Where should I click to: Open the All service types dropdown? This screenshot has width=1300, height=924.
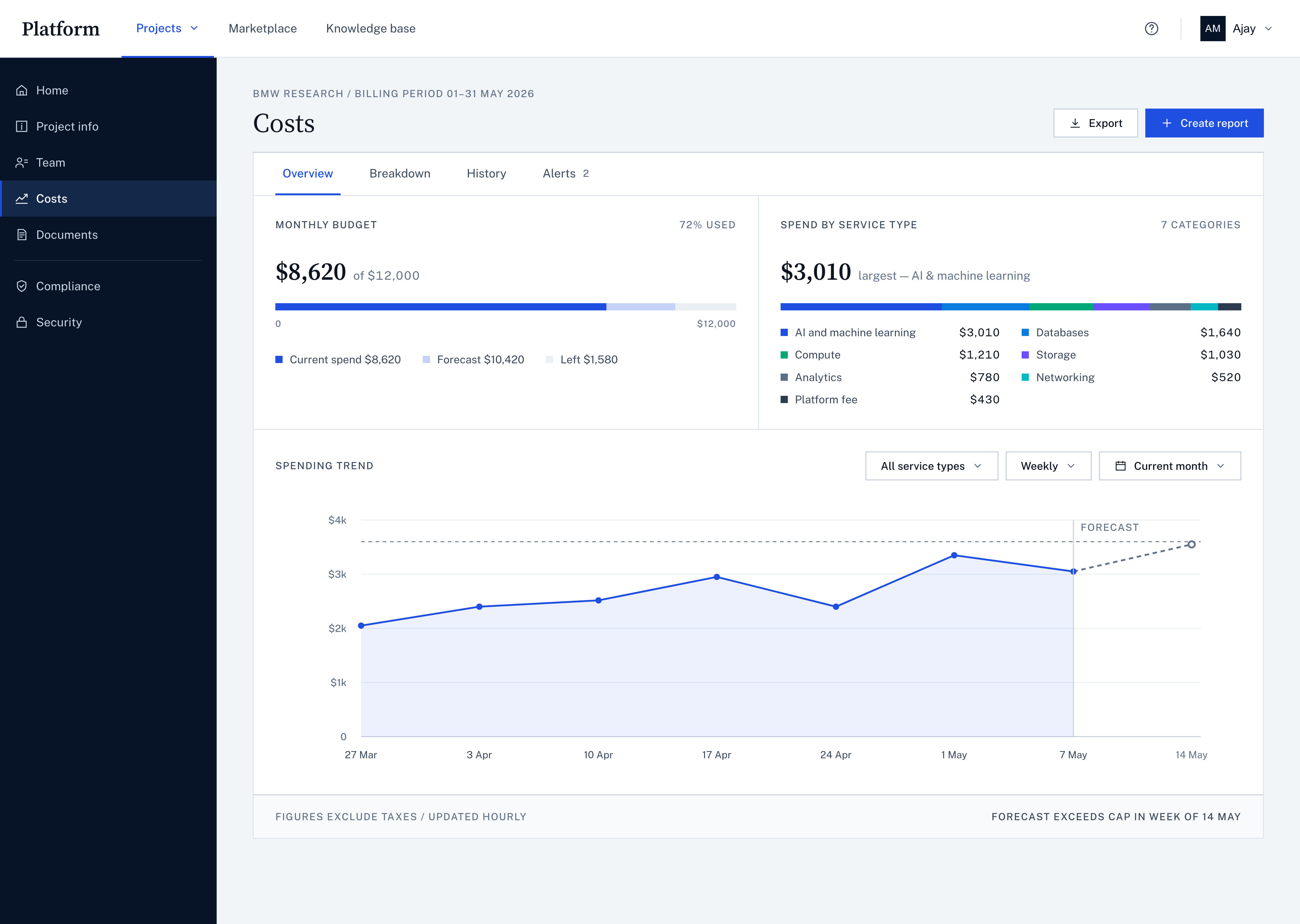[x=932, y=466]
